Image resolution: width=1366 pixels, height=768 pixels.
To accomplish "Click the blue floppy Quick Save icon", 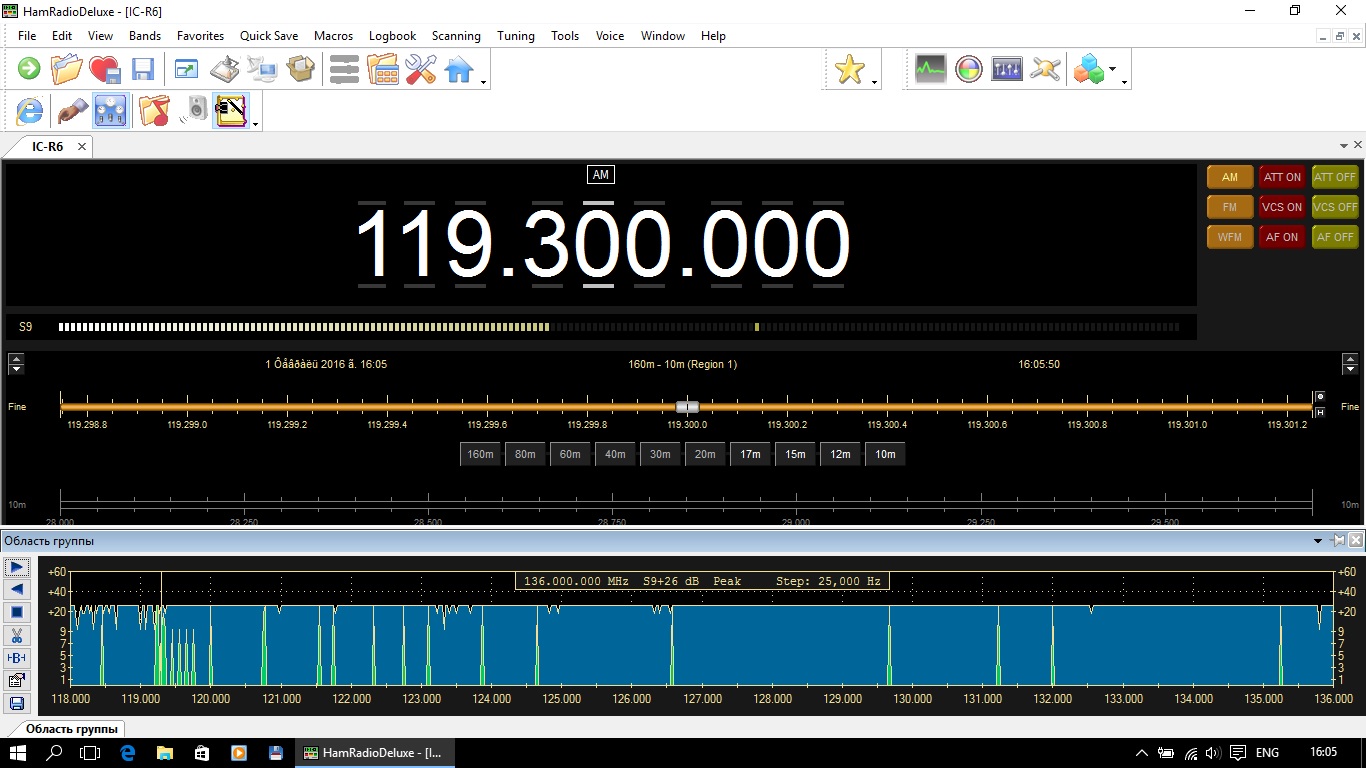I will pyautogui.click(x=143, y=69).
